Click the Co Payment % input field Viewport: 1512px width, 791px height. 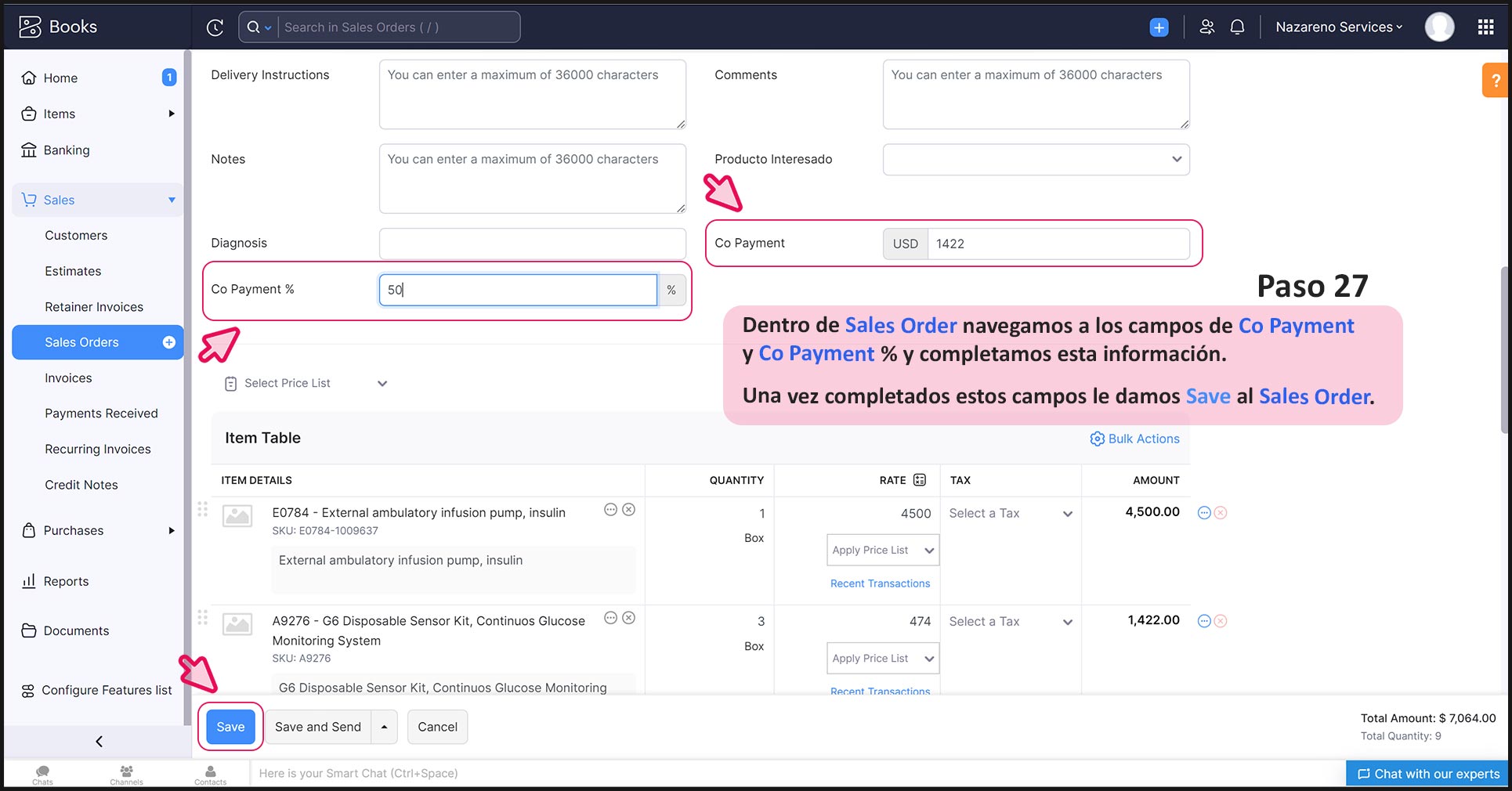(x=518, y=290)
